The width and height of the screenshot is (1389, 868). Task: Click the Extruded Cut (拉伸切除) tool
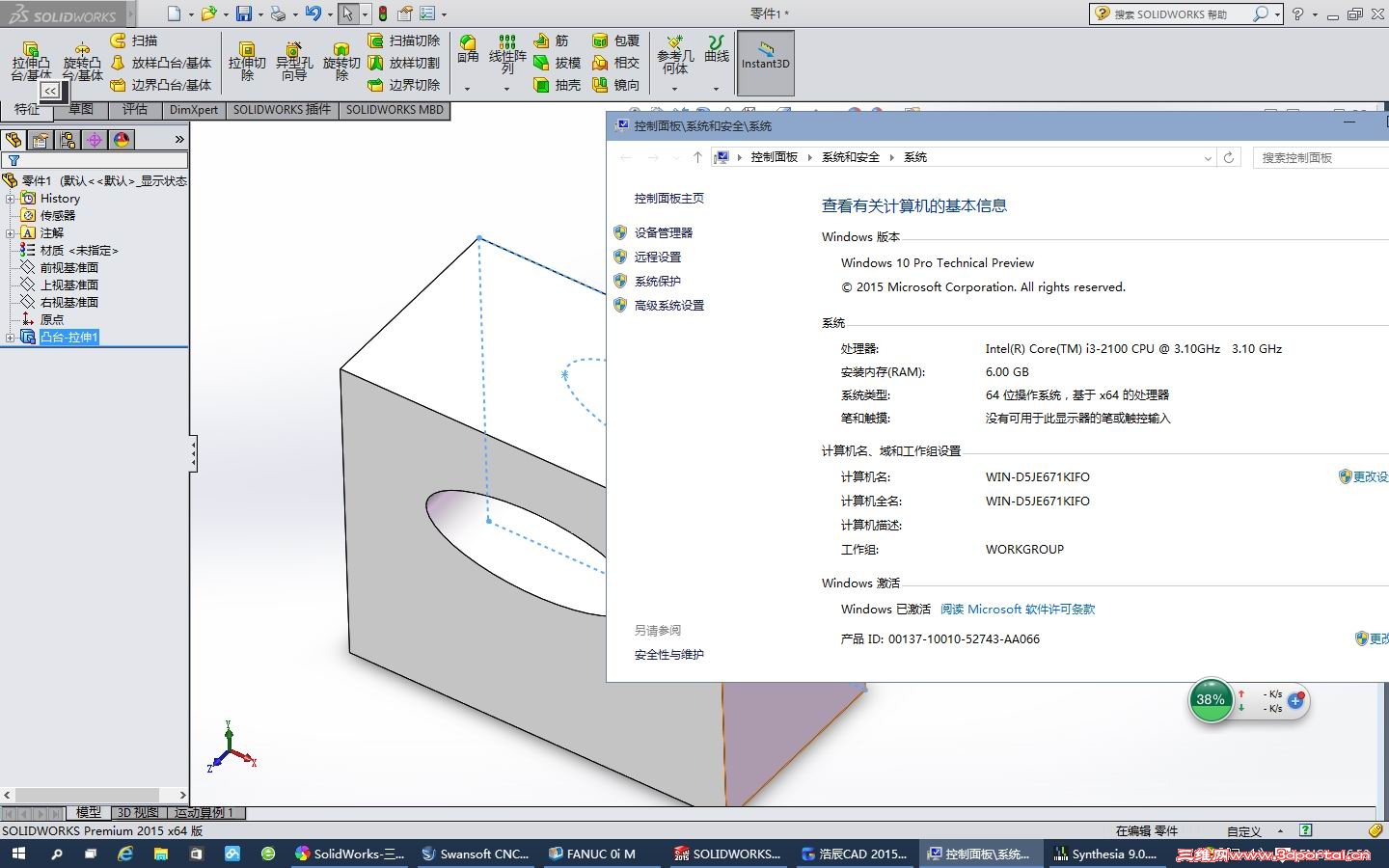pos(247,61)
